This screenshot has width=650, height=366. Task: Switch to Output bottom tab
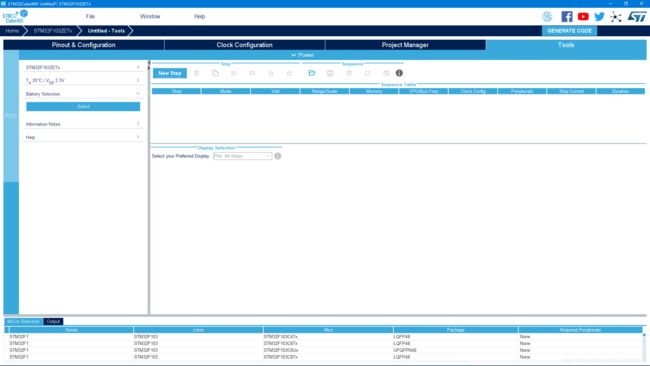(53, 322)
